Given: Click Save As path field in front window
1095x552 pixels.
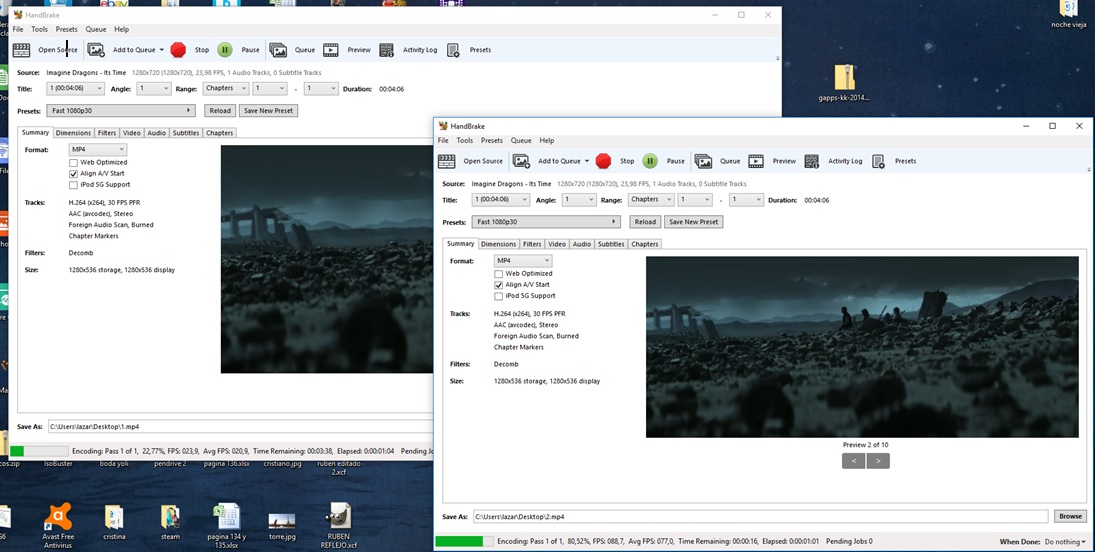Looking at the screenshot, I should click(760, 516).
